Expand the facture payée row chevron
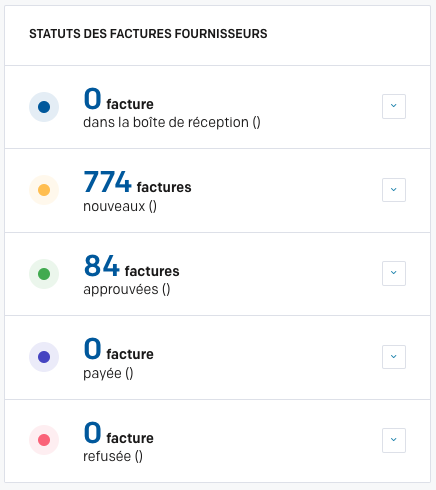 coord(394,357)
